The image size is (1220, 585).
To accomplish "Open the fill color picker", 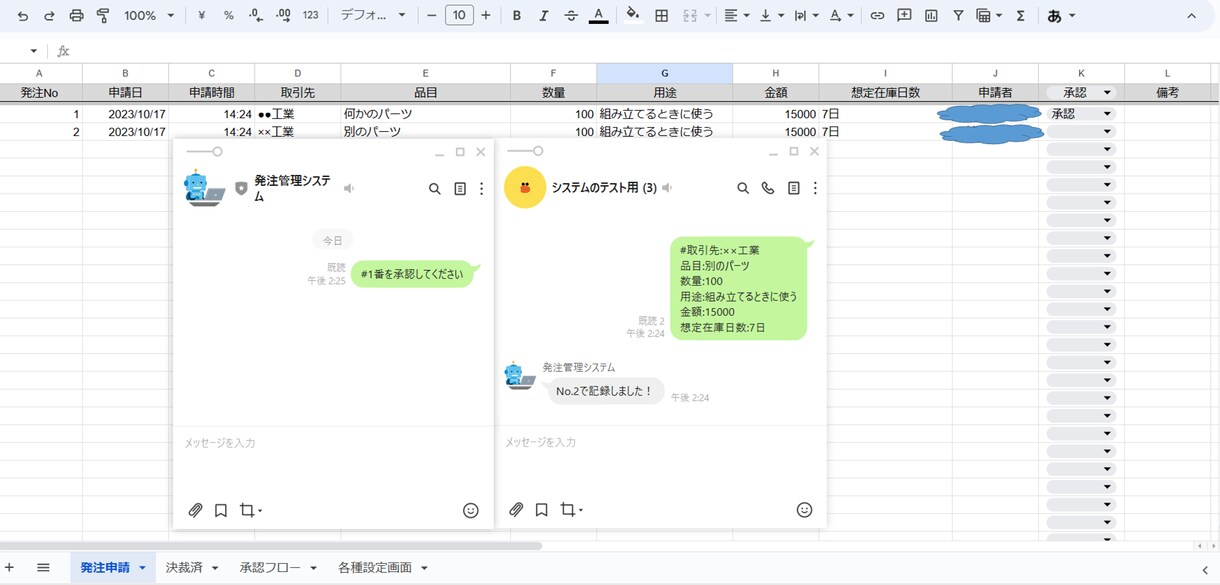I will (x=632, y=16).
